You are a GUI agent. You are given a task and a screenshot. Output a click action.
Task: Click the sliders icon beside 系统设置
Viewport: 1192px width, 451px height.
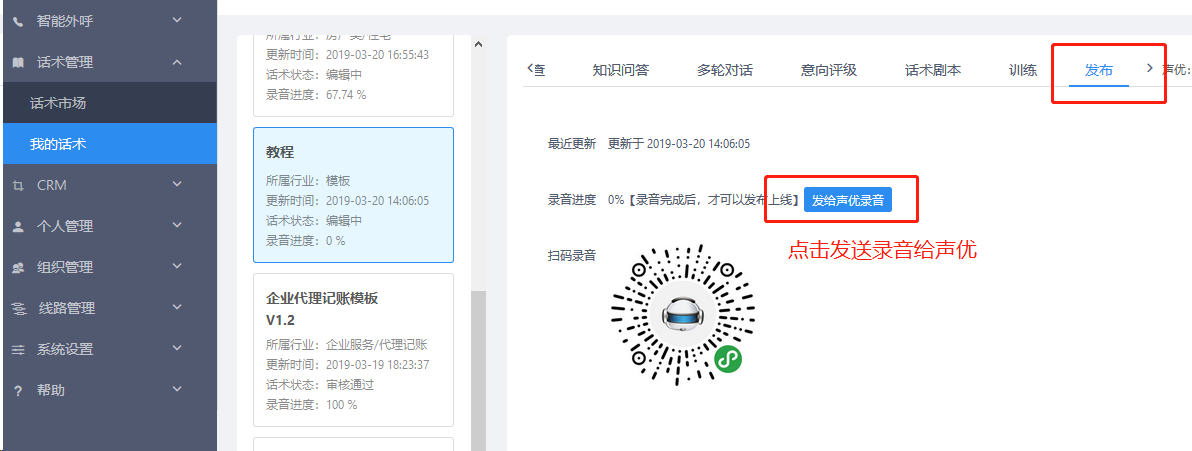18,350
